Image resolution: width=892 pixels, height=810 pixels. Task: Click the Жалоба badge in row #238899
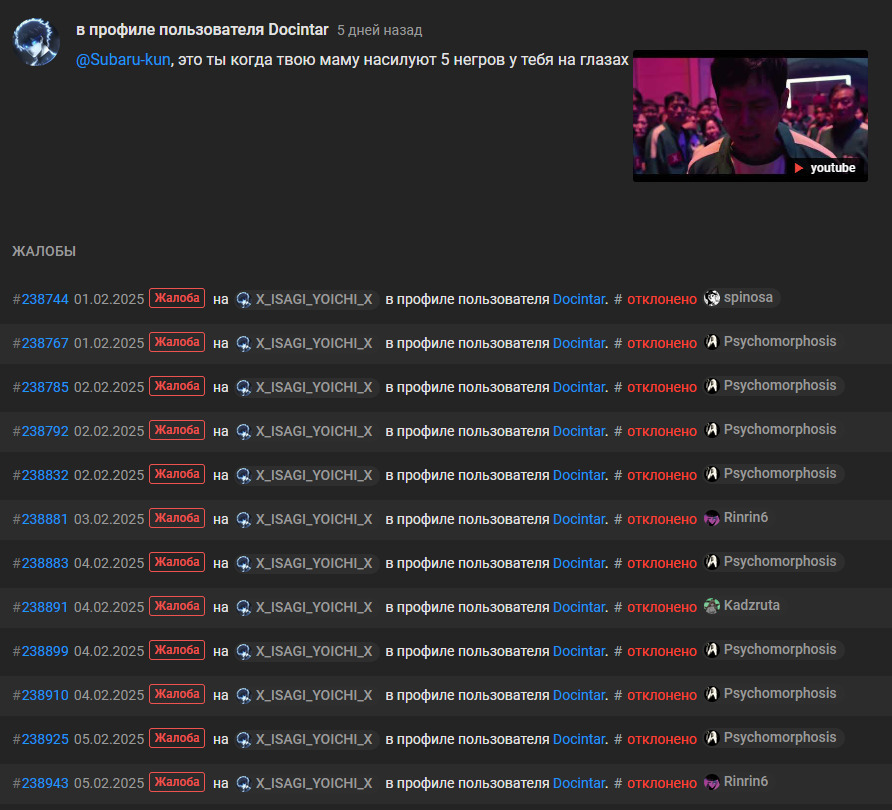[177, 650]
